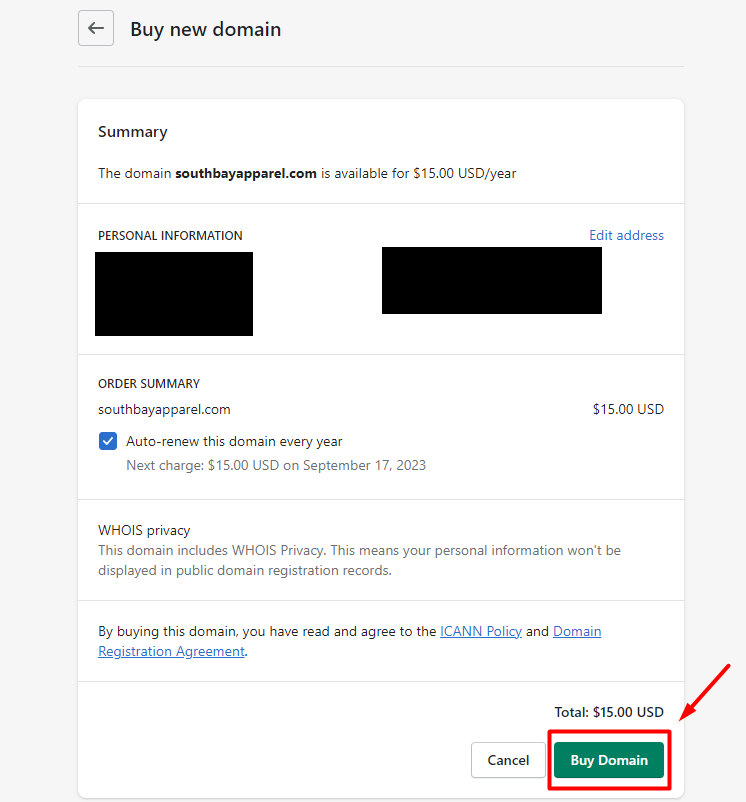Click the 'Buy new domain' page title
Image resolution: width=746 pixels, height=802 pixels.
(x=205, y=29)
